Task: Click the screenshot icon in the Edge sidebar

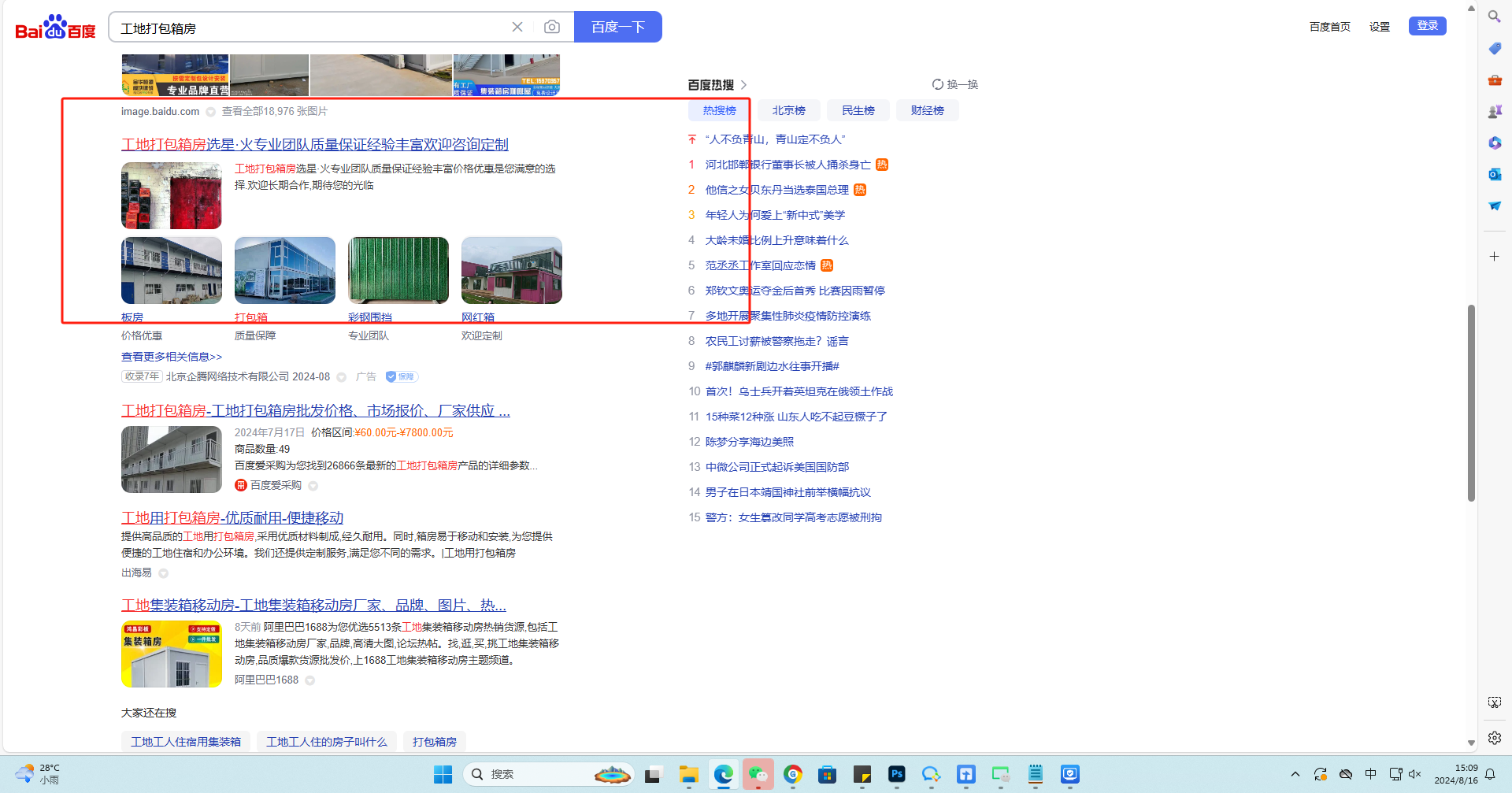Action: pyautogui.click(x=1494, y=702)
